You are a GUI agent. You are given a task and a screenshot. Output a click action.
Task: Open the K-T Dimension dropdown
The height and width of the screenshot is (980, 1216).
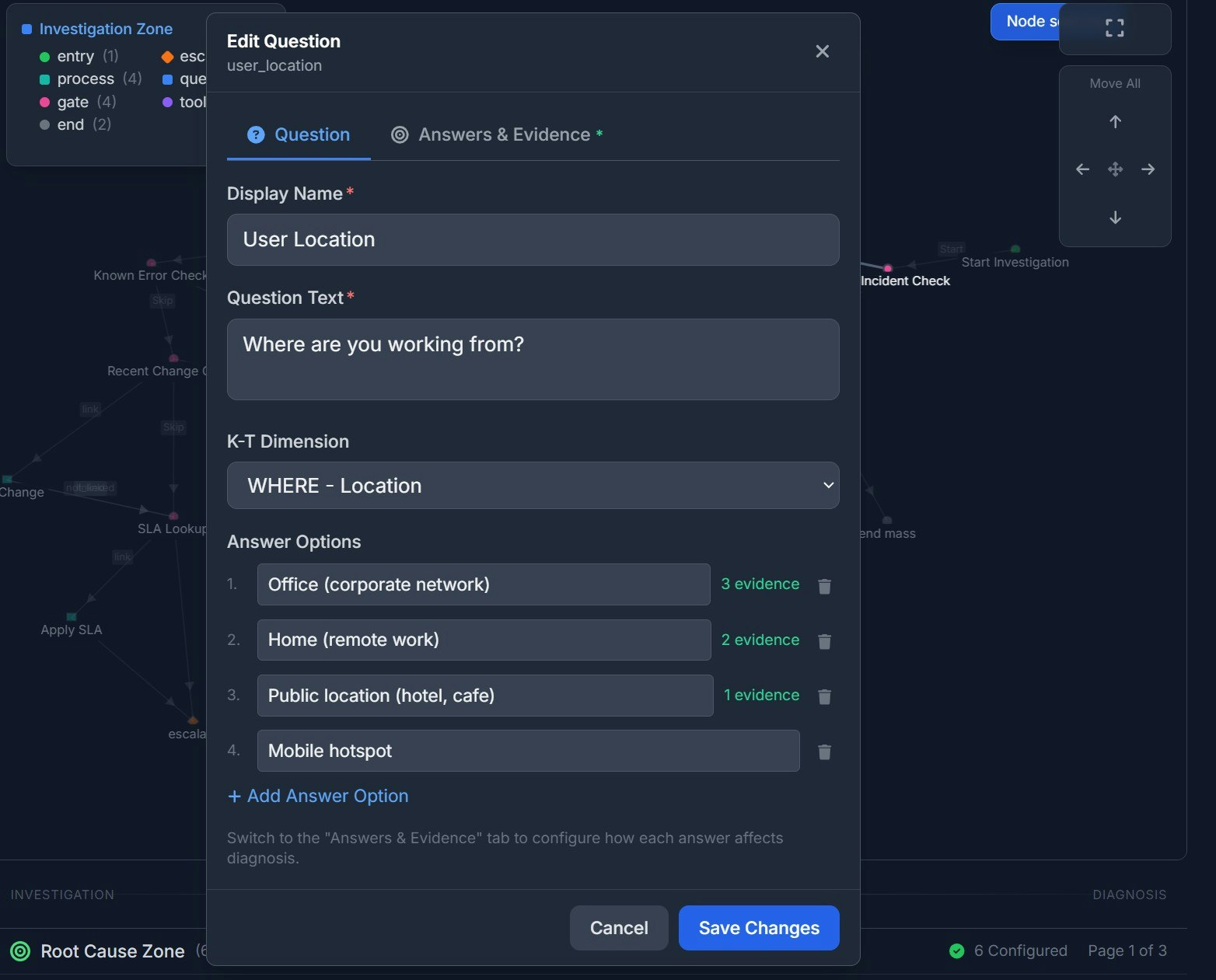[x=533, y=485]
